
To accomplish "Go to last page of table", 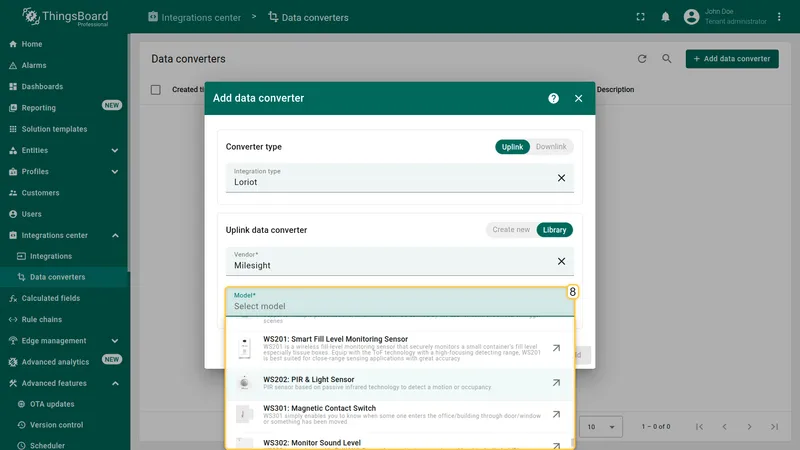I will [x=774, y=427].
